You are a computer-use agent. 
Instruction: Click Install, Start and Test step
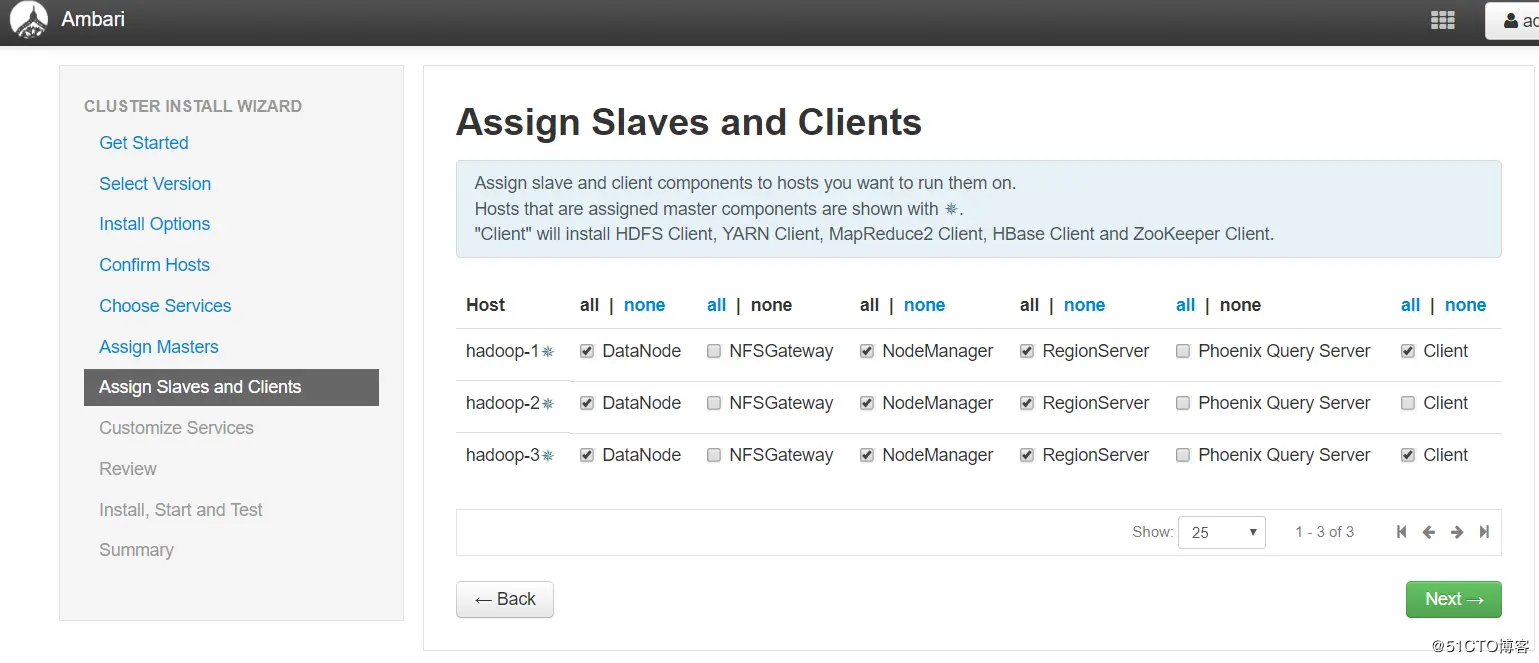coord(181,510)
